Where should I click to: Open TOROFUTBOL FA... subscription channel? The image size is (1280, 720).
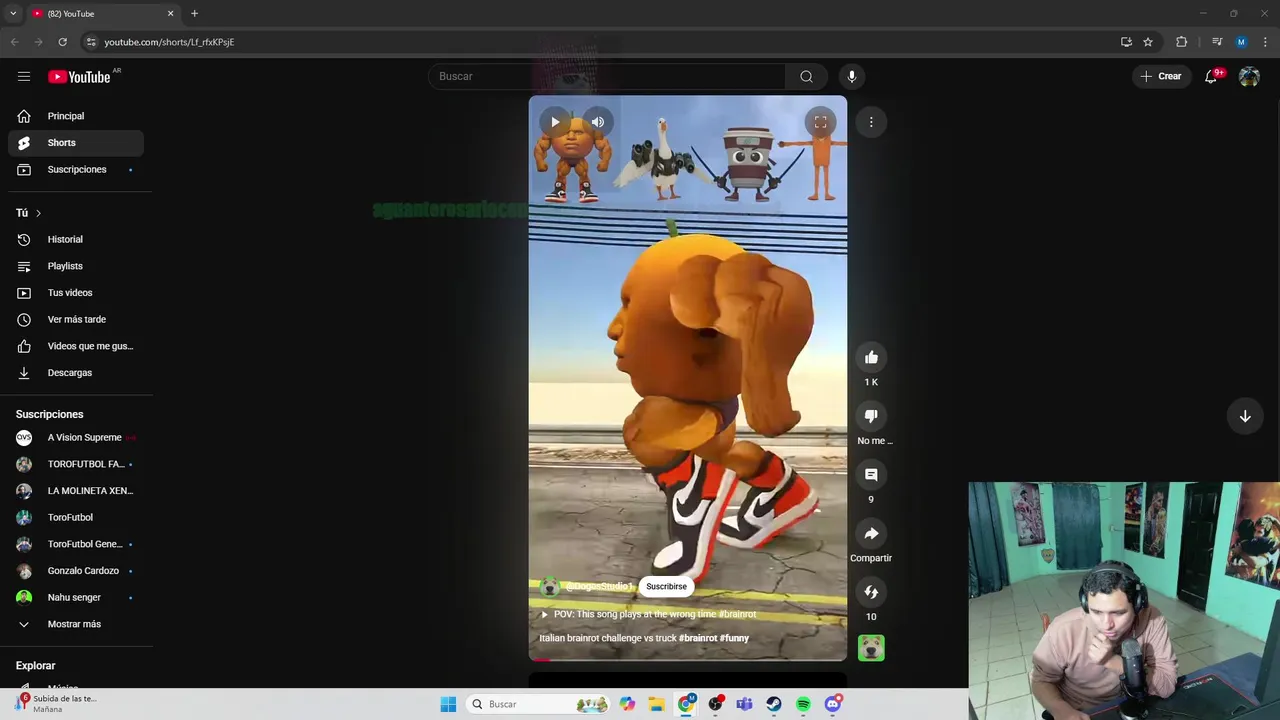76,464
